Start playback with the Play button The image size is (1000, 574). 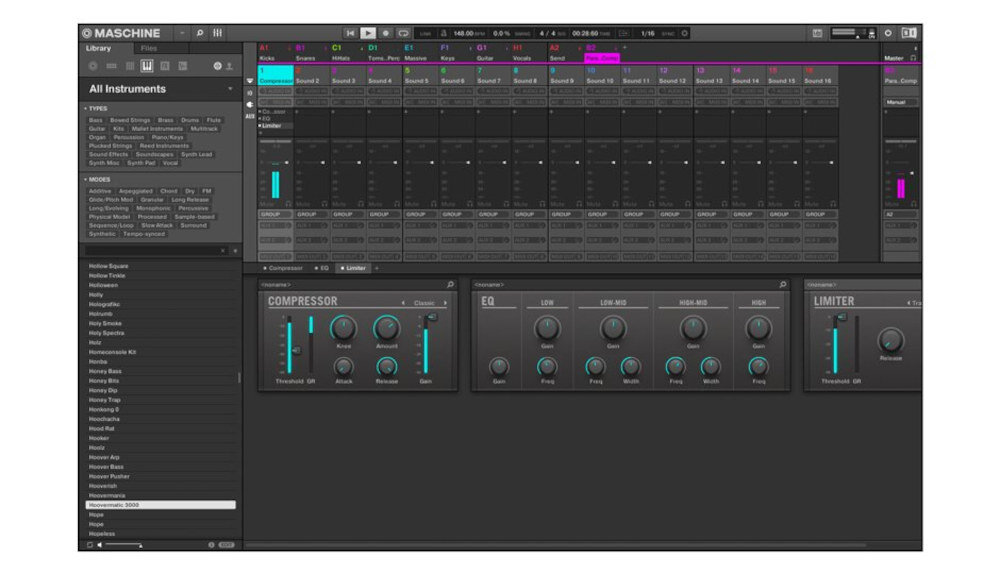coord(368,33)
